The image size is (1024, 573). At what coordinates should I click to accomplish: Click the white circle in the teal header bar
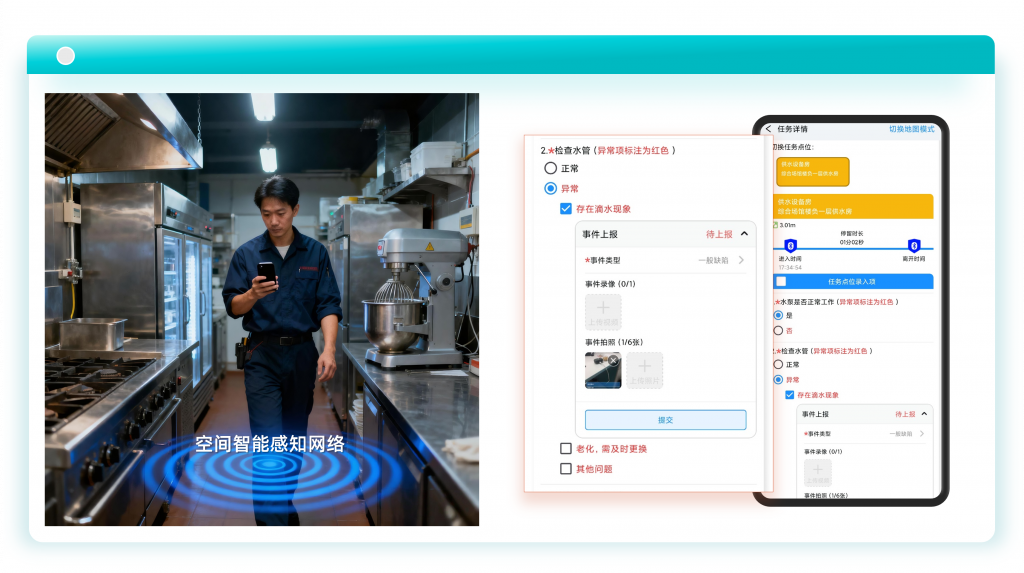66,56
